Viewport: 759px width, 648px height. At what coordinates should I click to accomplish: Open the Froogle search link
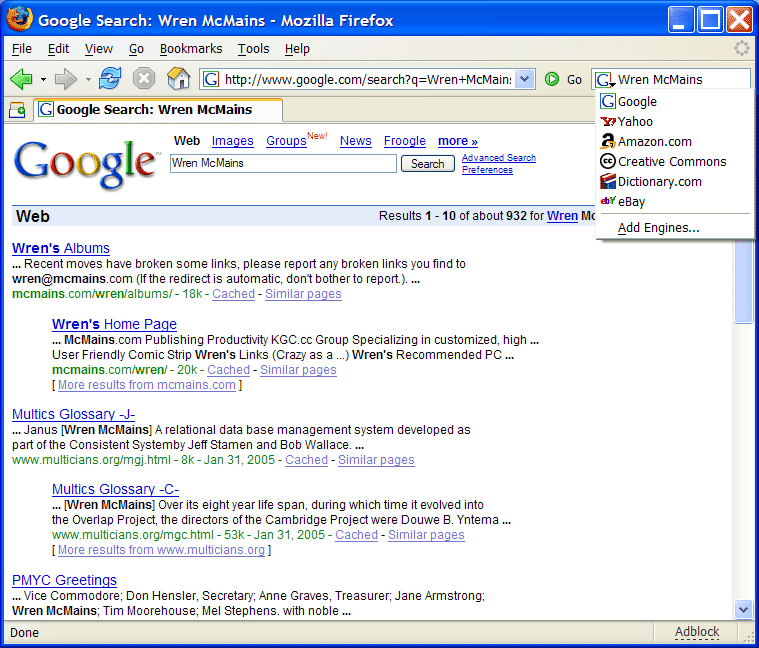coord(405,141)
